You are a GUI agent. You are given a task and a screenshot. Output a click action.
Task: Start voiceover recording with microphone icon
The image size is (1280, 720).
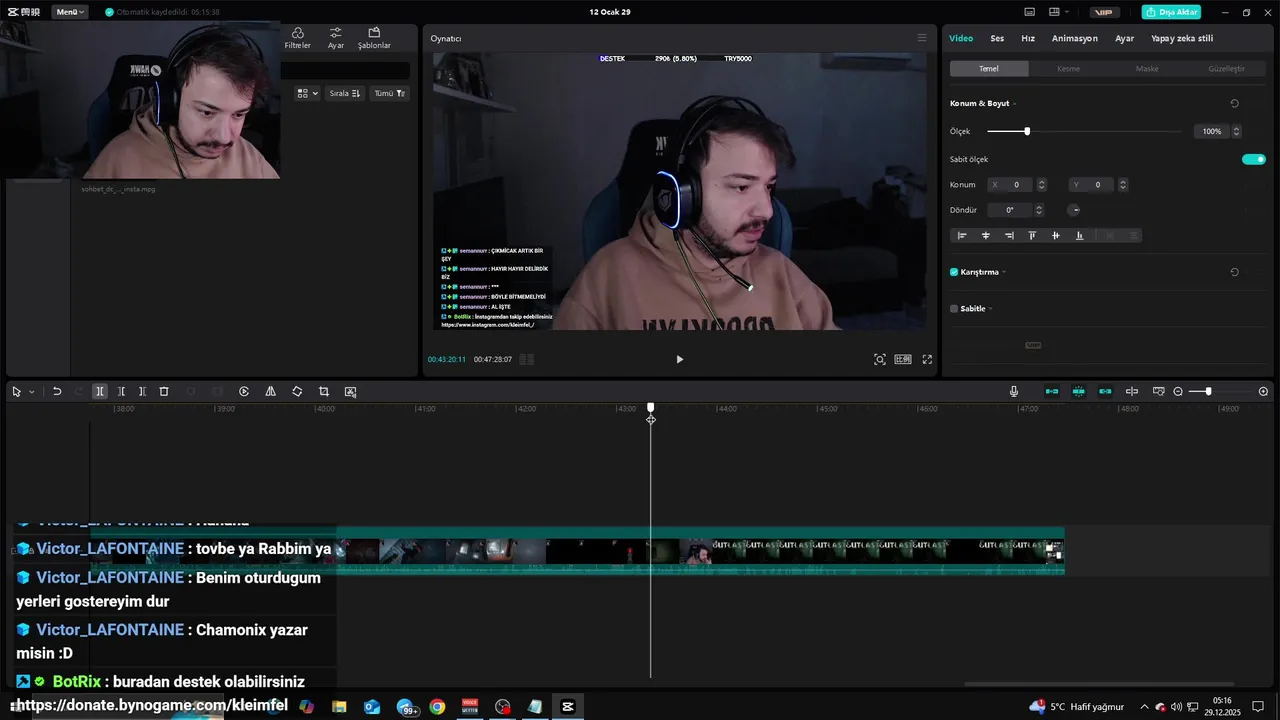click(1014, 392)
